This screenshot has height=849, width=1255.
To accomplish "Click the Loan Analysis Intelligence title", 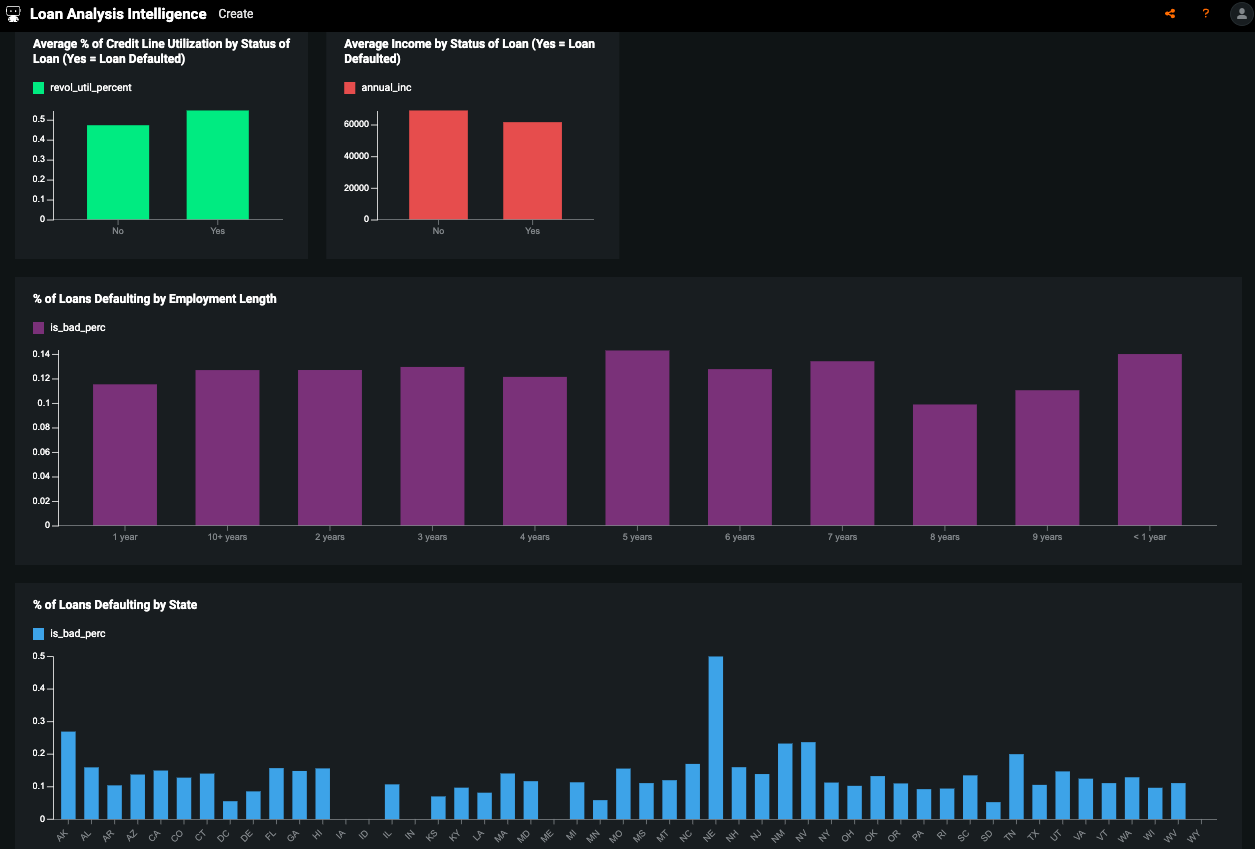I will tap(118, 14).
